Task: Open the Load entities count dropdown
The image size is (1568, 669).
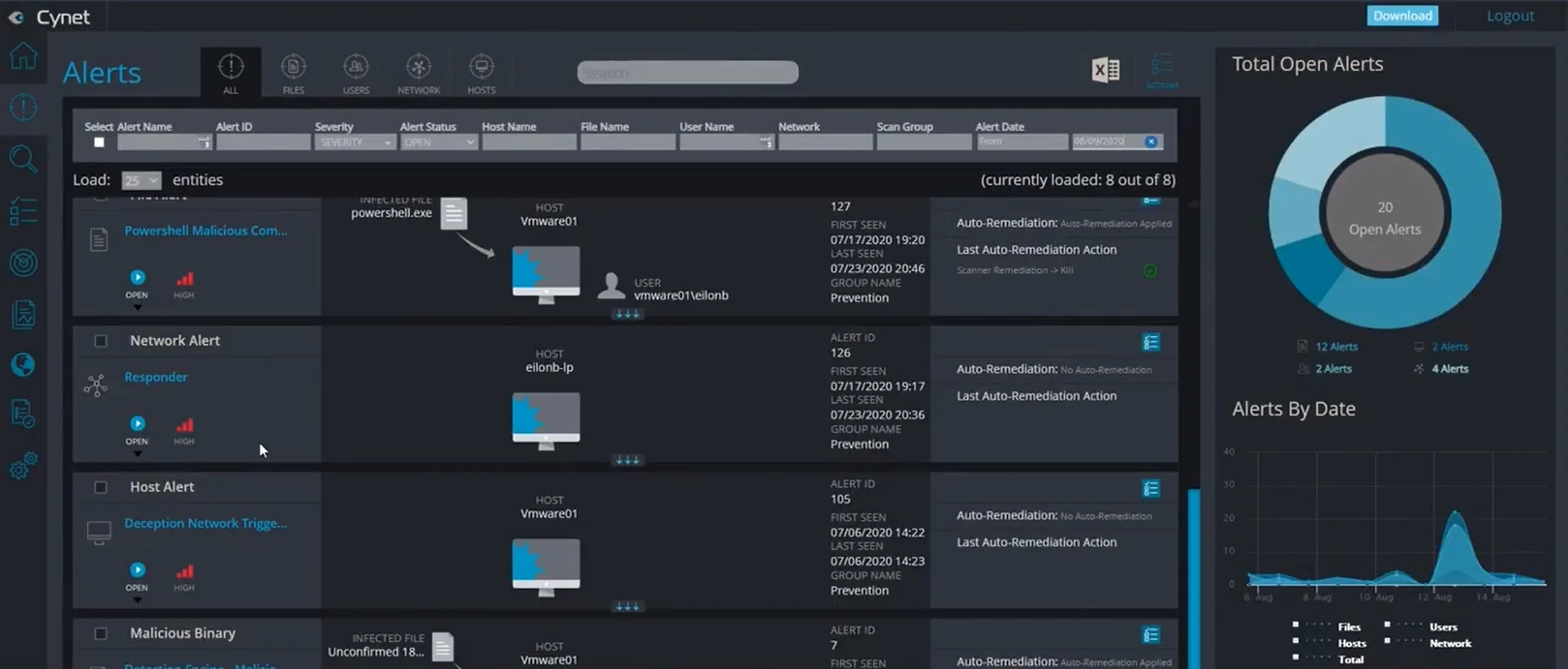Action: tap(141, 180)
